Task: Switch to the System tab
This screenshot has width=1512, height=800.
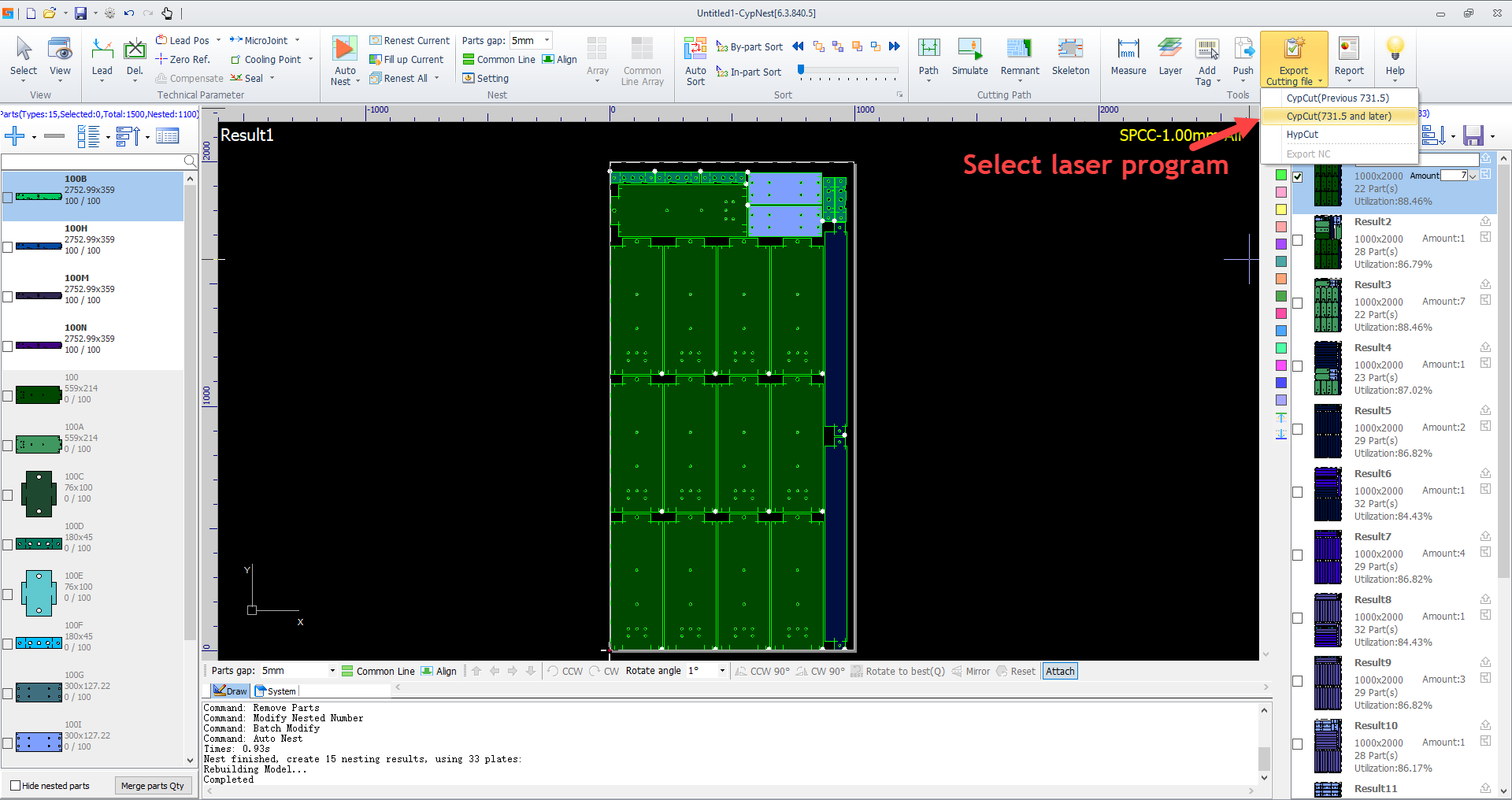Action: pos(275,691)
